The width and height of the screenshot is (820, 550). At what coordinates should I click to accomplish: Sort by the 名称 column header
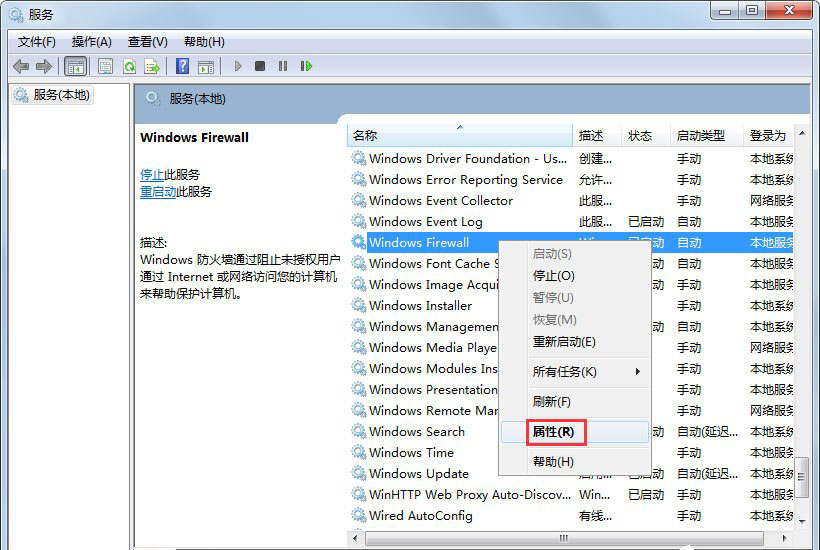click(460, 135)
